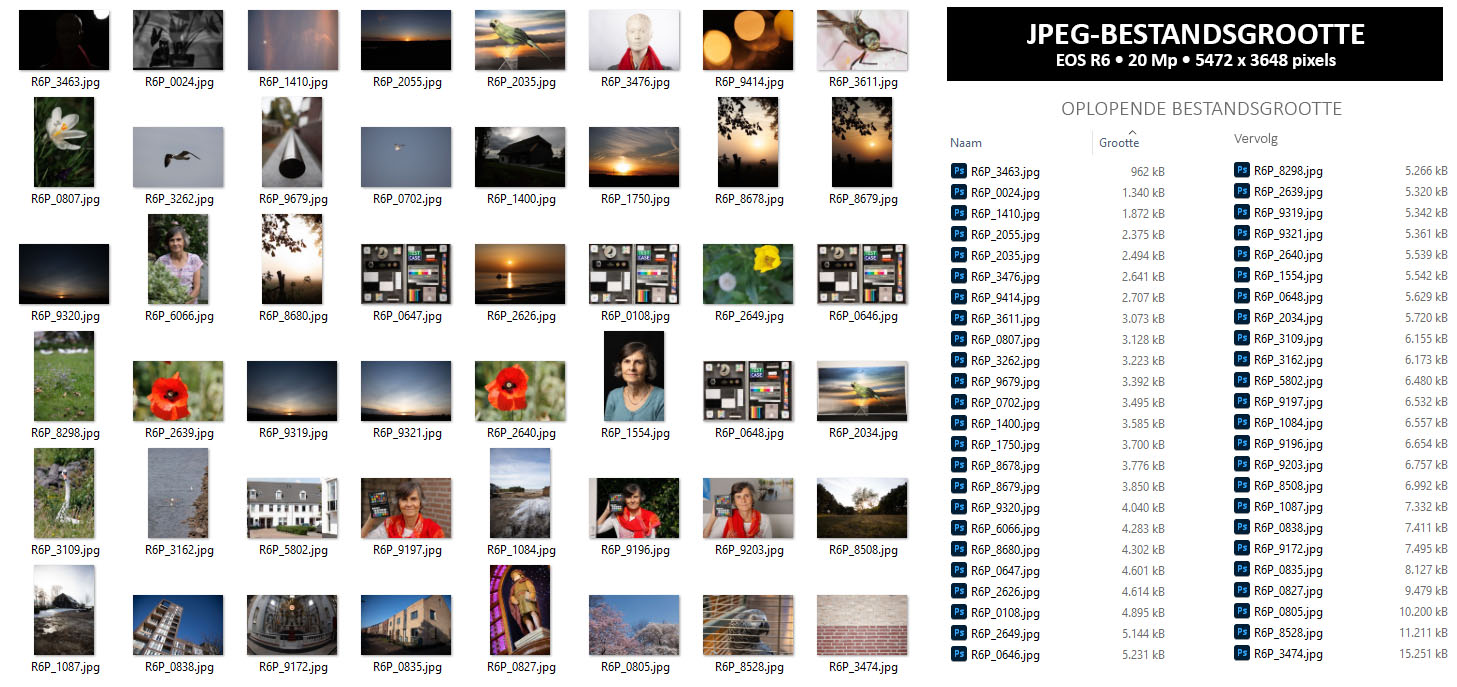Select the bokeh lights thumbnail R6P_9414.jpg

[748, 40]
